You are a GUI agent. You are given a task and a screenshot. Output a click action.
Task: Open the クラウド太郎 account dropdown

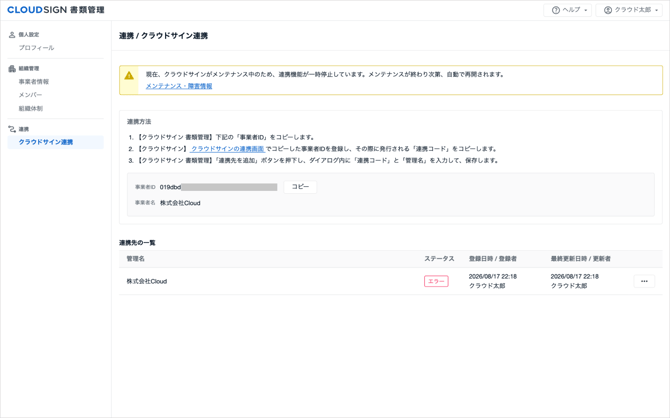point(629,10)
